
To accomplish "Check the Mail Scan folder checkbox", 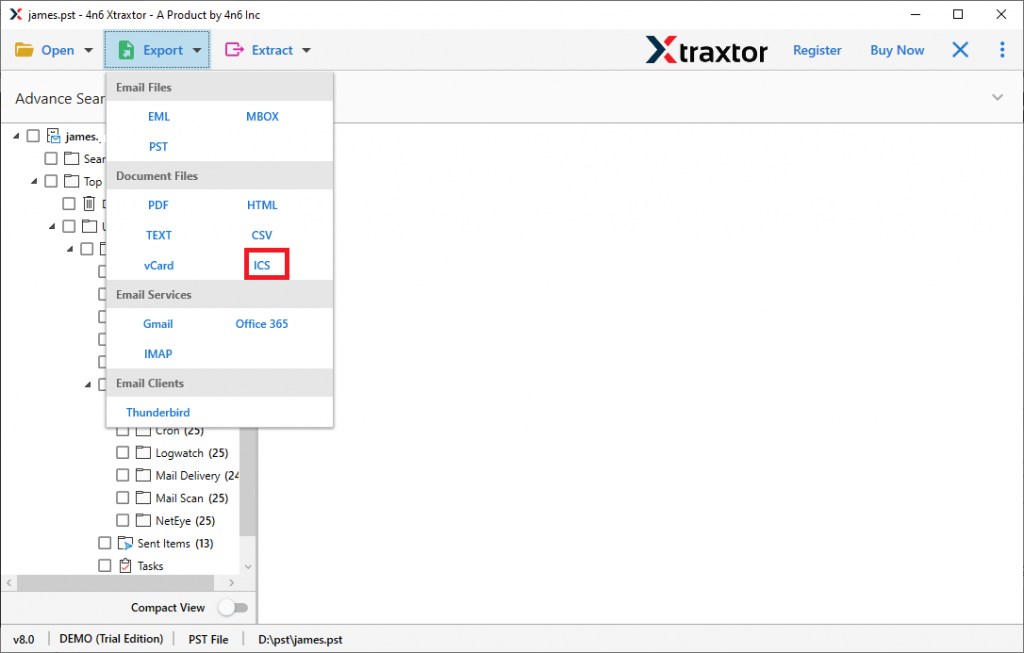I will pyautogui.click(x=122, y=498).
